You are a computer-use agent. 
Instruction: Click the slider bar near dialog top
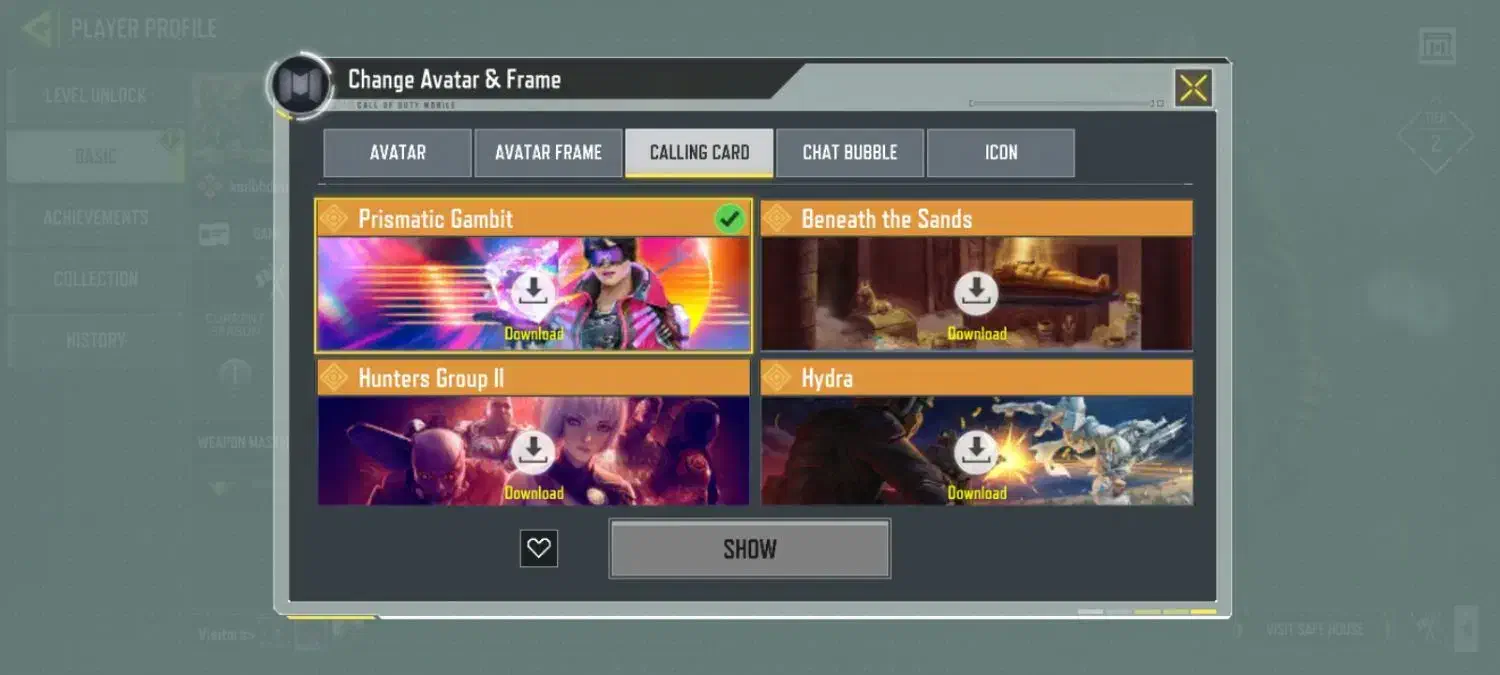1066,103
